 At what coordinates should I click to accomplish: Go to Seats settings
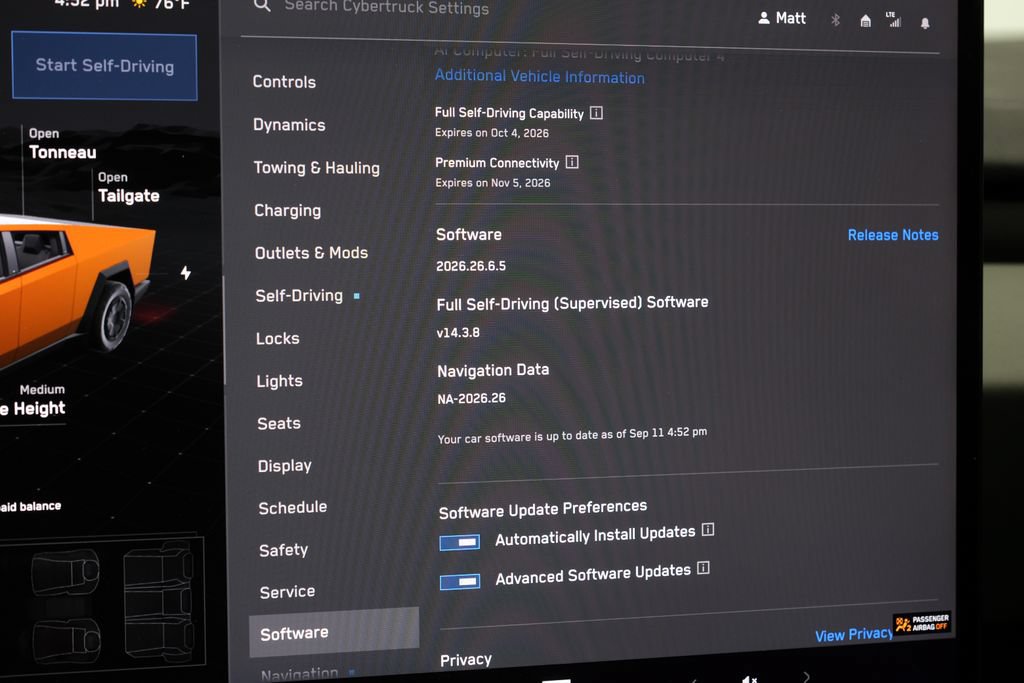[x=279, y=423]
